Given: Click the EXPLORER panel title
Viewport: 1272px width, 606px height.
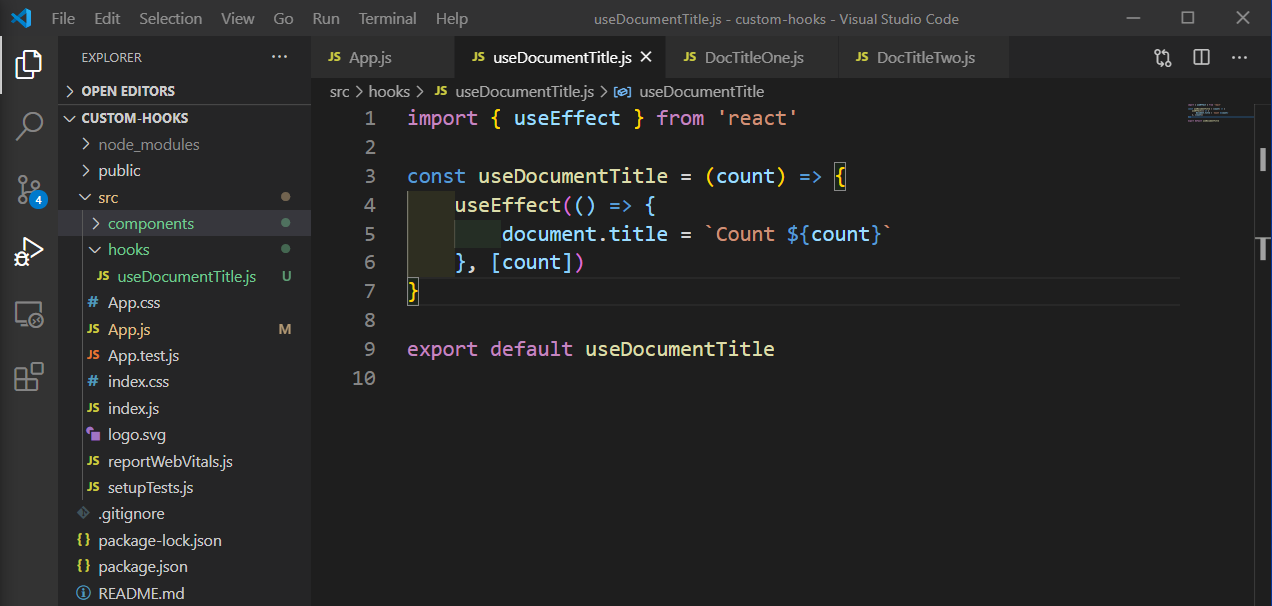Looking at the screenshot, I should [x=112, y=58].
